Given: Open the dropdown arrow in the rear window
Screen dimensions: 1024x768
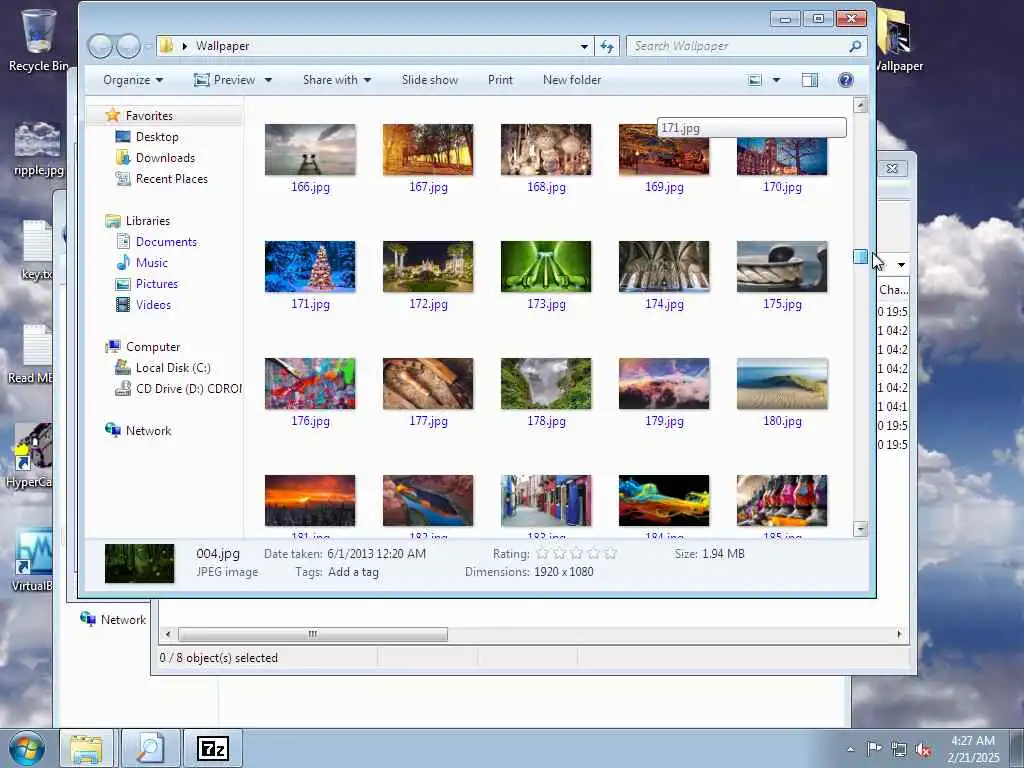Looking at the screenshot, I should [901, 264].
